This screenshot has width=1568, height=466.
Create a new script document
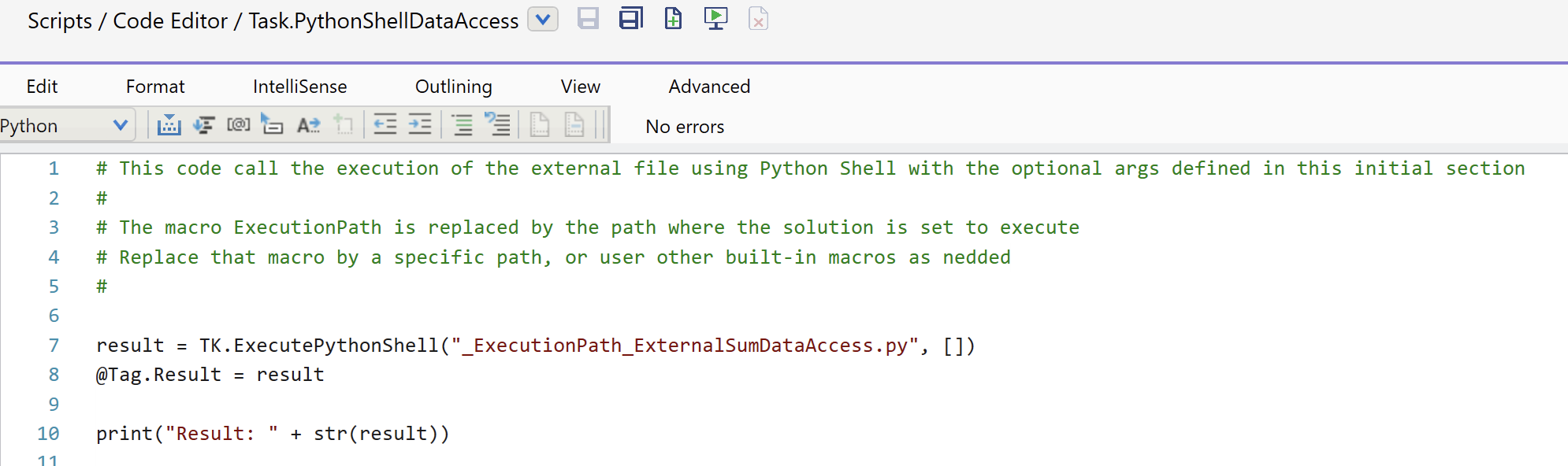coord(673,19)
